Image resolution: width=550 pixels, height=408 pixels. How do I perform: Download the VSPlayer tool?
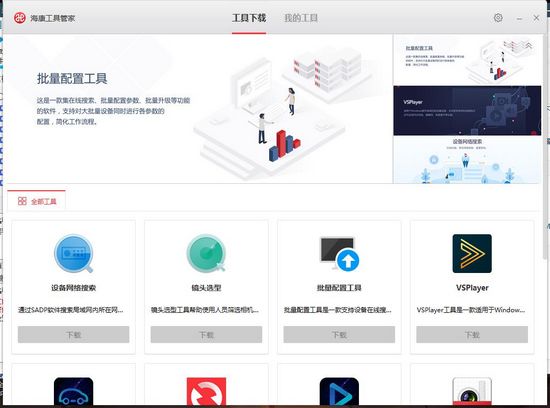(472, 334)
